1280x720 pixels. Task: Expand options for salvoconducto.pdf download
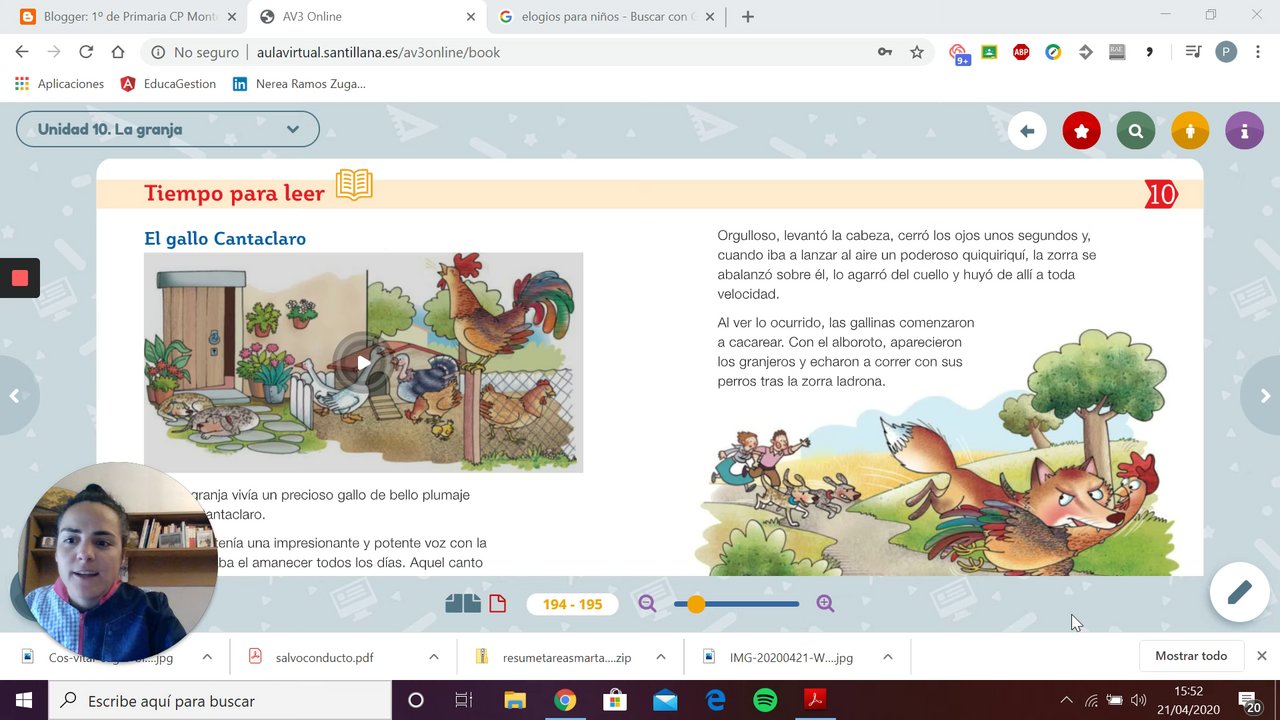[x=434, y=657]
